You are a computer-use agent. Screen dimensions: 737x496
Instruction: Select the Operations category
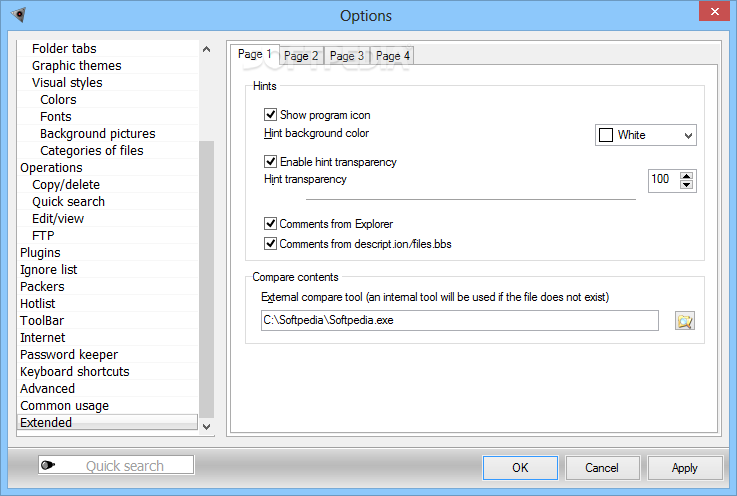[108, 167]
